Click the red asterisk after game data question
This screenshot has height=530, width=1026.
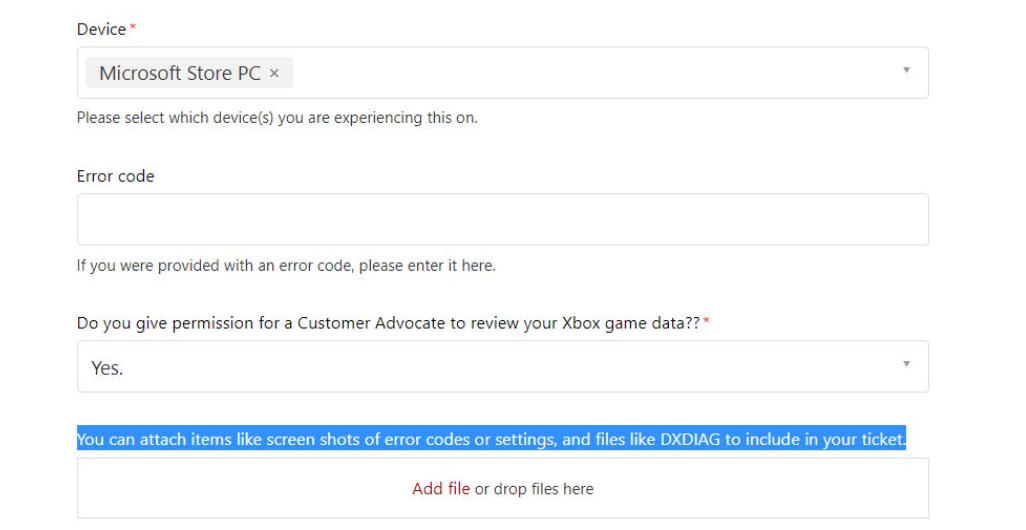pos(706,321)
